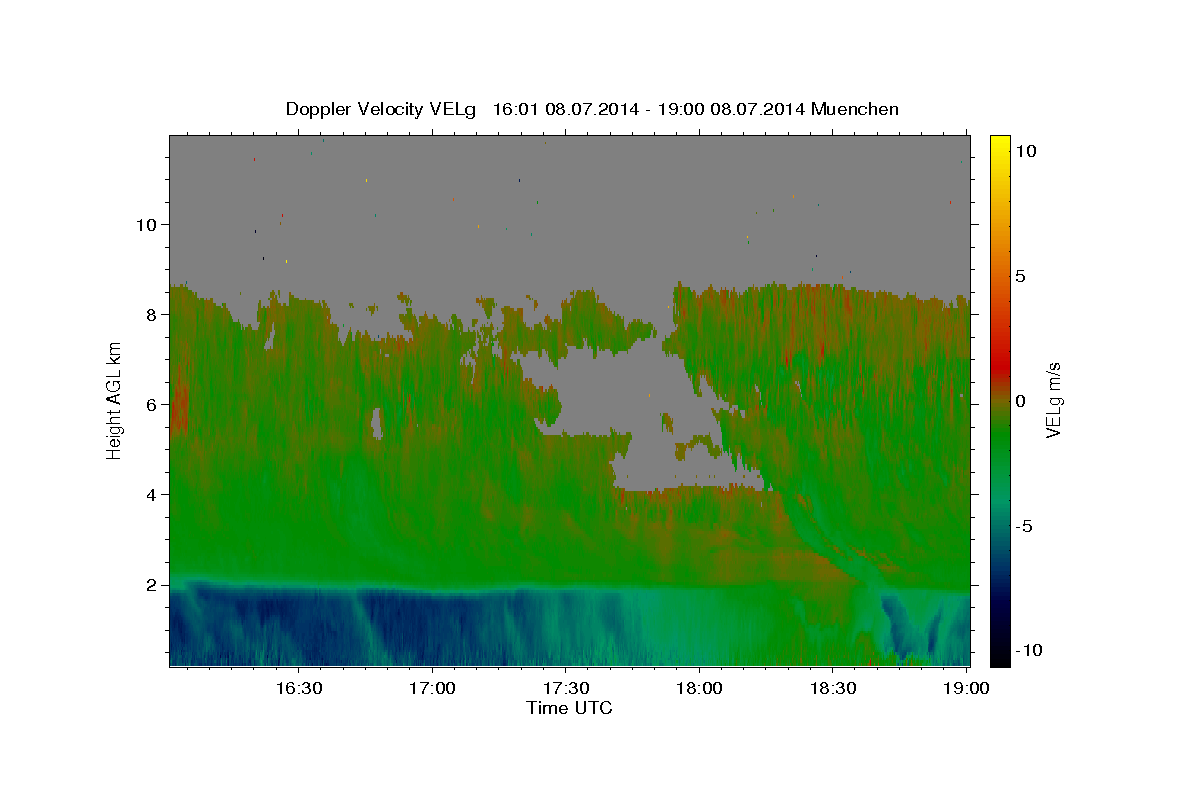This screenshot has width=1200, height=800.
Task: Click the location name "Muenchen" in the title
Action: 855,109
